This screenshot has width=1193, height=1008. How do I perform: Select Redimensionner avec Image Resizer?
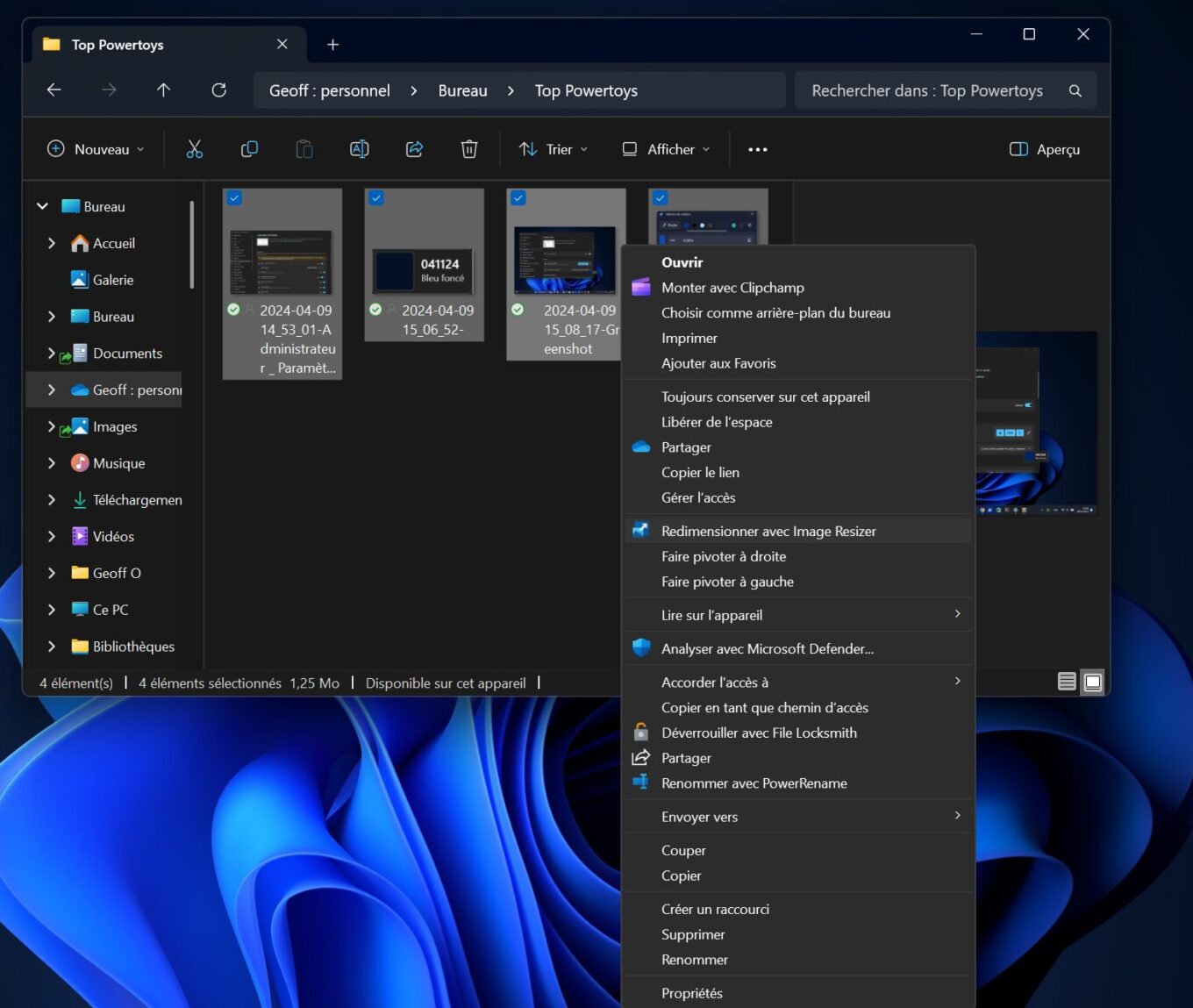point(798,531)
